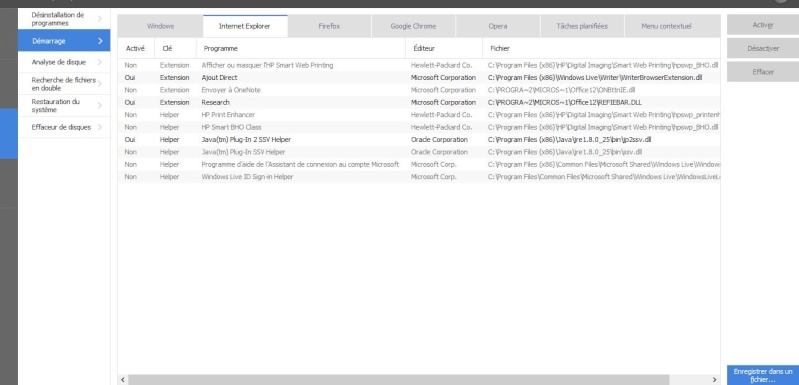Open Analyse de disque section

64,62
